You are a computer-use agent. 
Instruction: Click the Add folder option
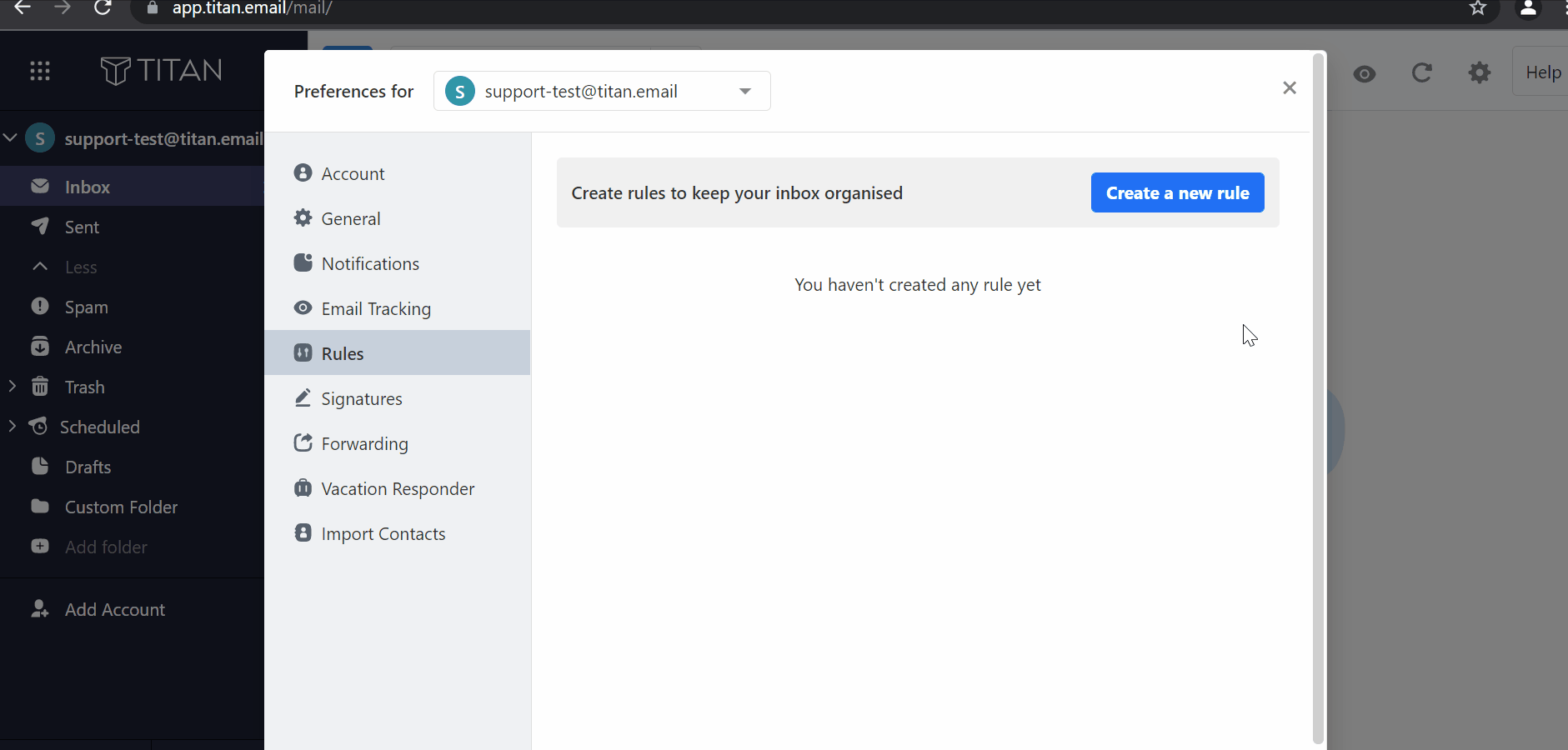(x=106, y=547)
